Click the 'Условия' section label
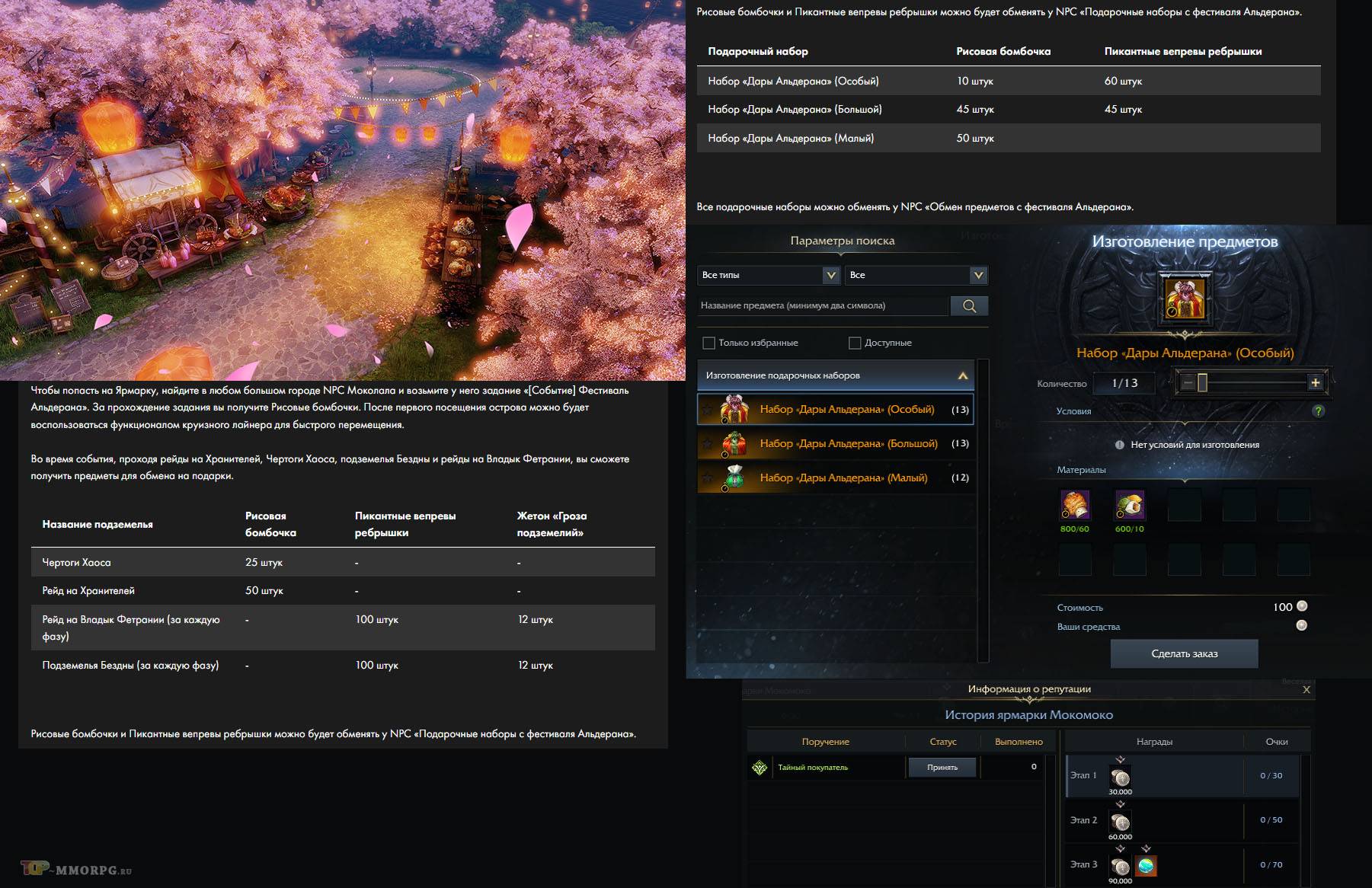 point(1073,411)
